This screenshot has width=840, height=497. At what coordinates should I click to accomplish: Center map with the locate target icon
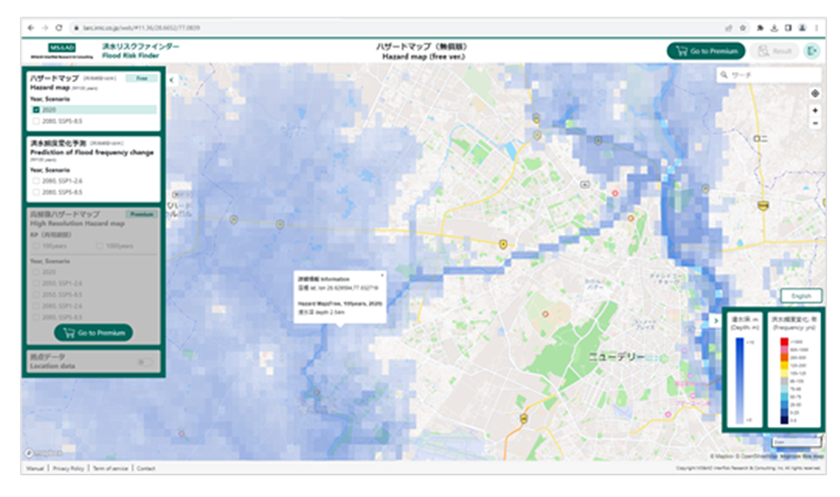[815, 93]
